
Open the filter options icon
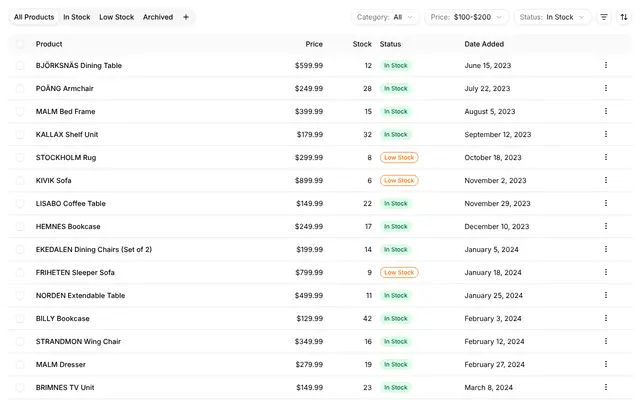point(604,17)
